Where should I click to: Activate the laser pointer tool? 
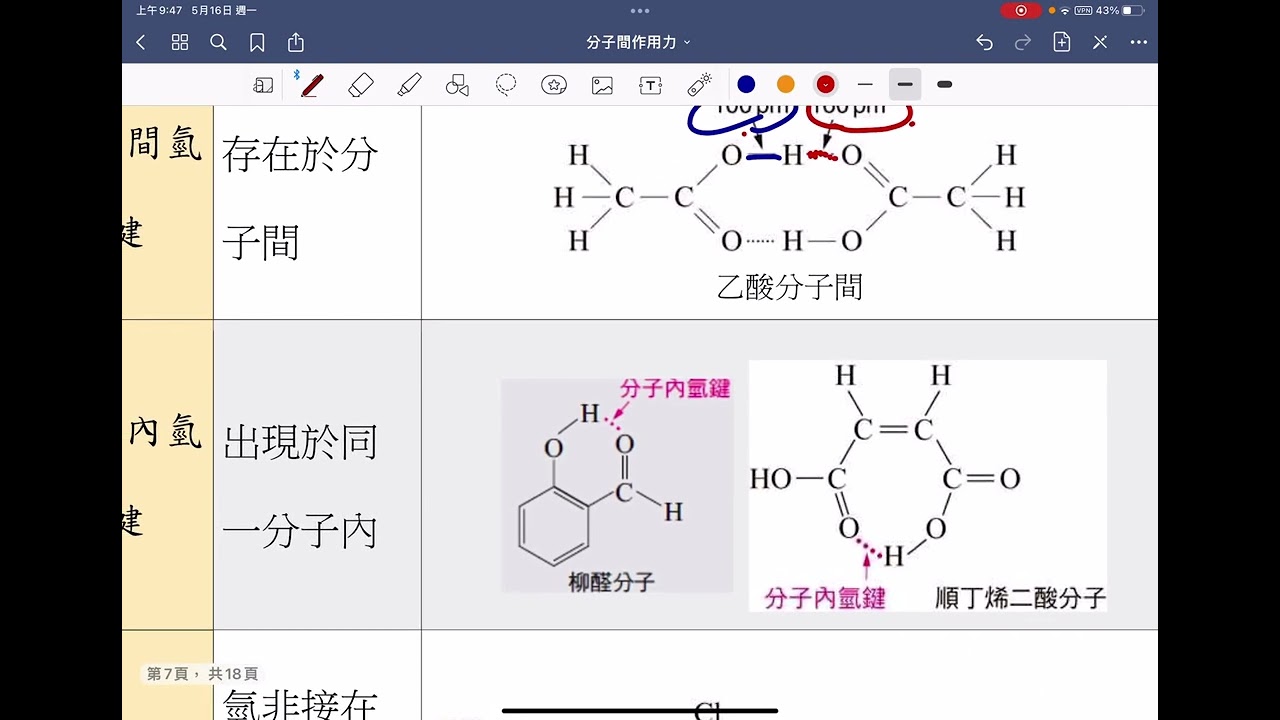pyautogui.click(x=699, y=85)
